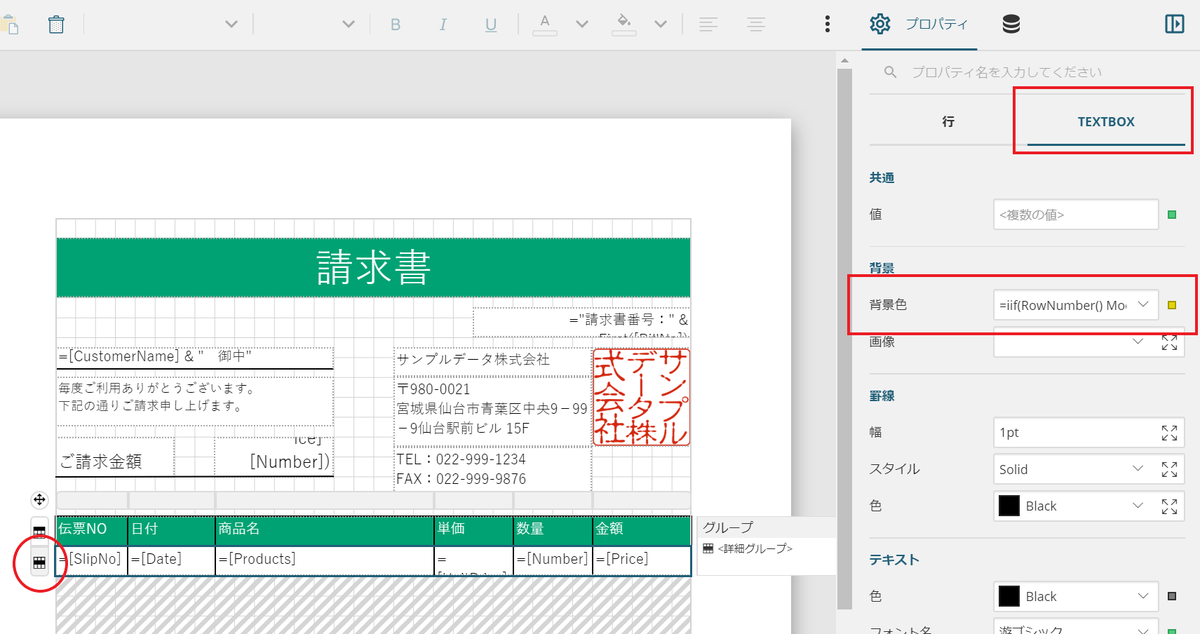Select the =[SlipNo] detail cell
This screenshot has width=1200, height=634.
pos(92,560)
